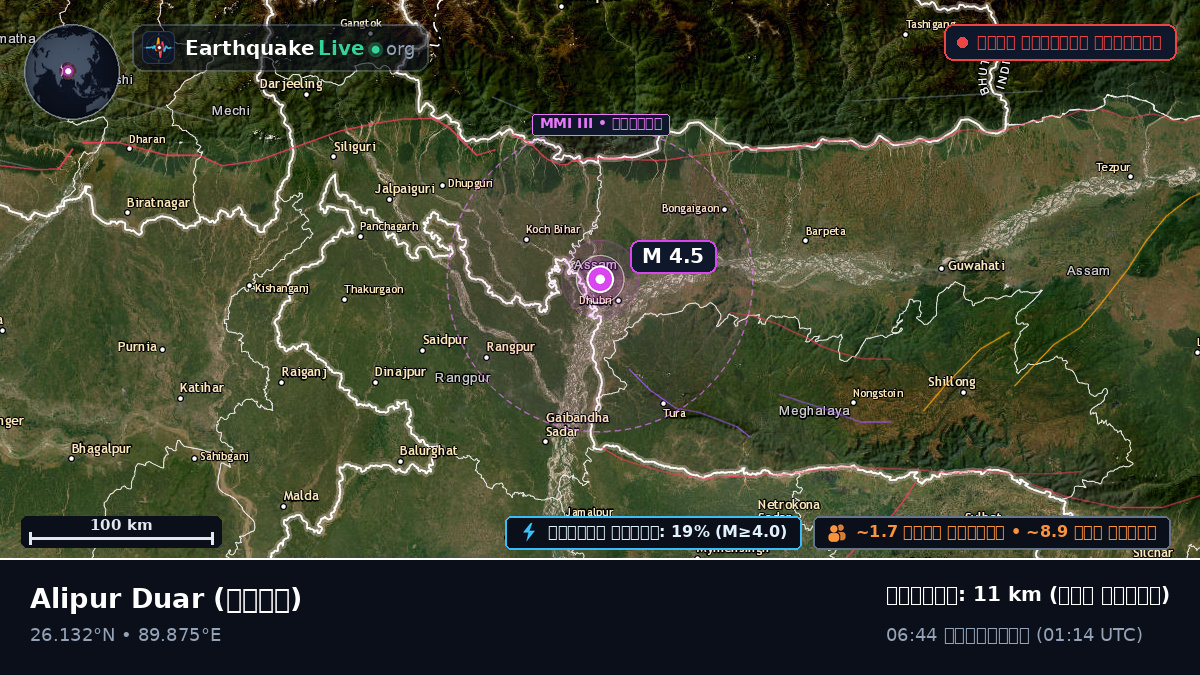The width and height of the screenshot is (1200, 675).
Task: Click the lightning bolt aftershock icon
Action: pyautogui.click(x=529, y=533)
